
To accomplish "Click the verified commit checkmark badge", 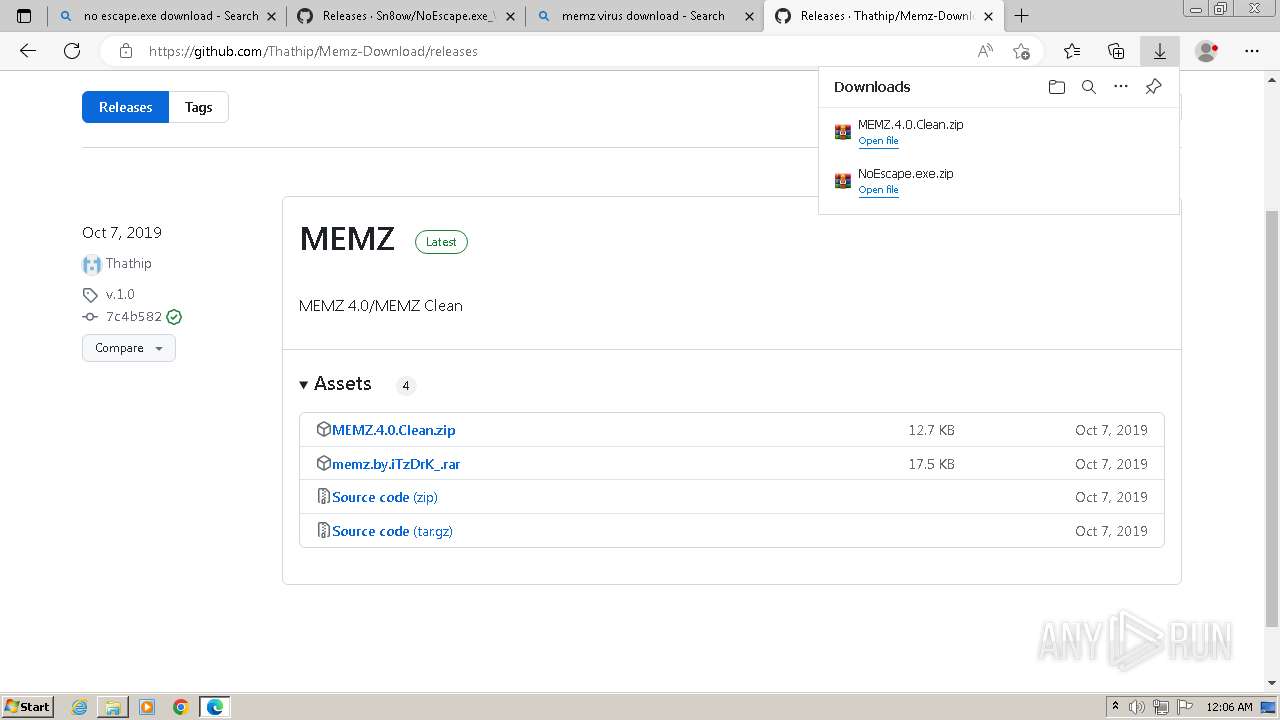I will point(174,317).
